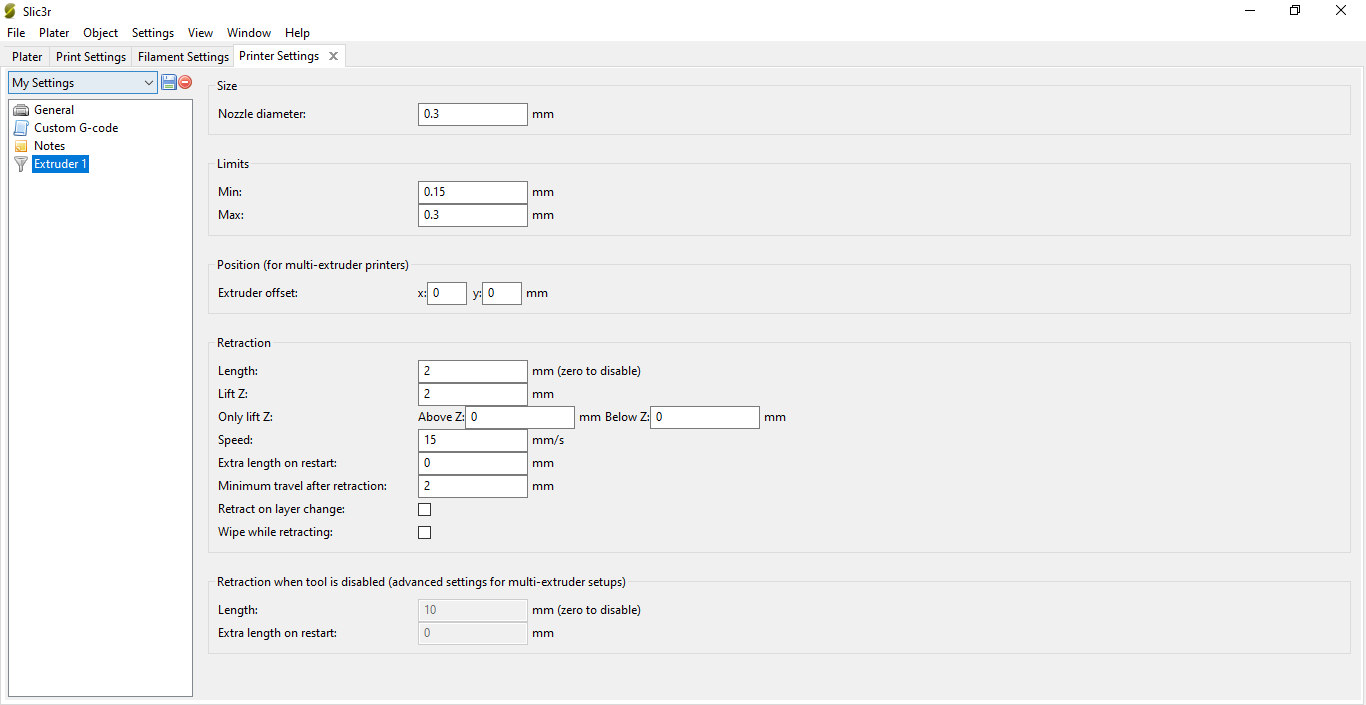This screenshot has width=1366, height=705.
Task: Open the File menu
Action: coord(16,32)
